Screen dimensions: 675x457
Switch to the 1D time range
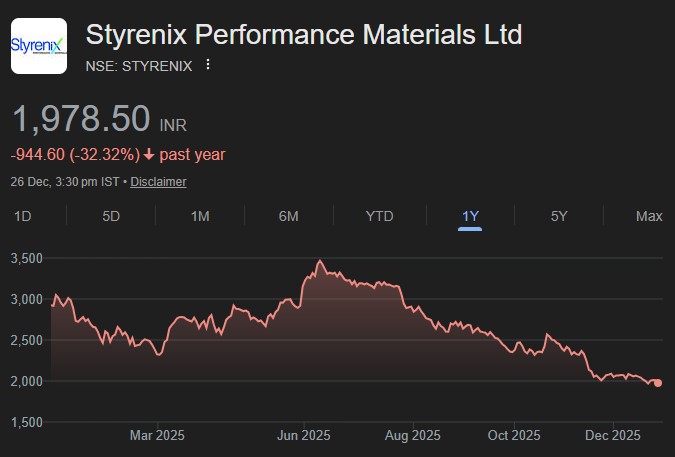point(22,216)
